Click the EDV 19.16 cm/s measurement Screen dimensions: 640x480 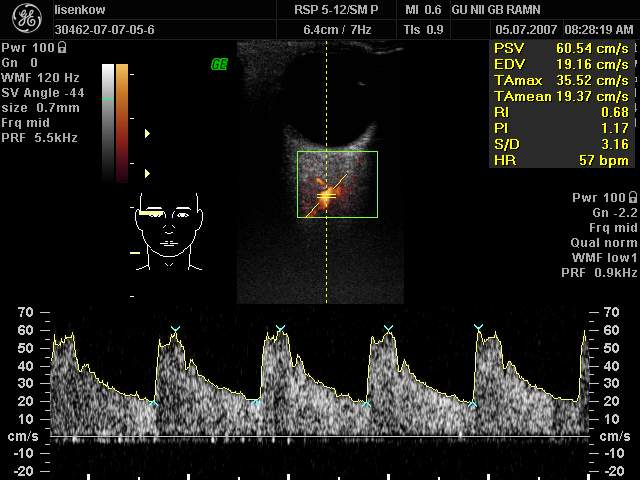[x=561, y=64]
